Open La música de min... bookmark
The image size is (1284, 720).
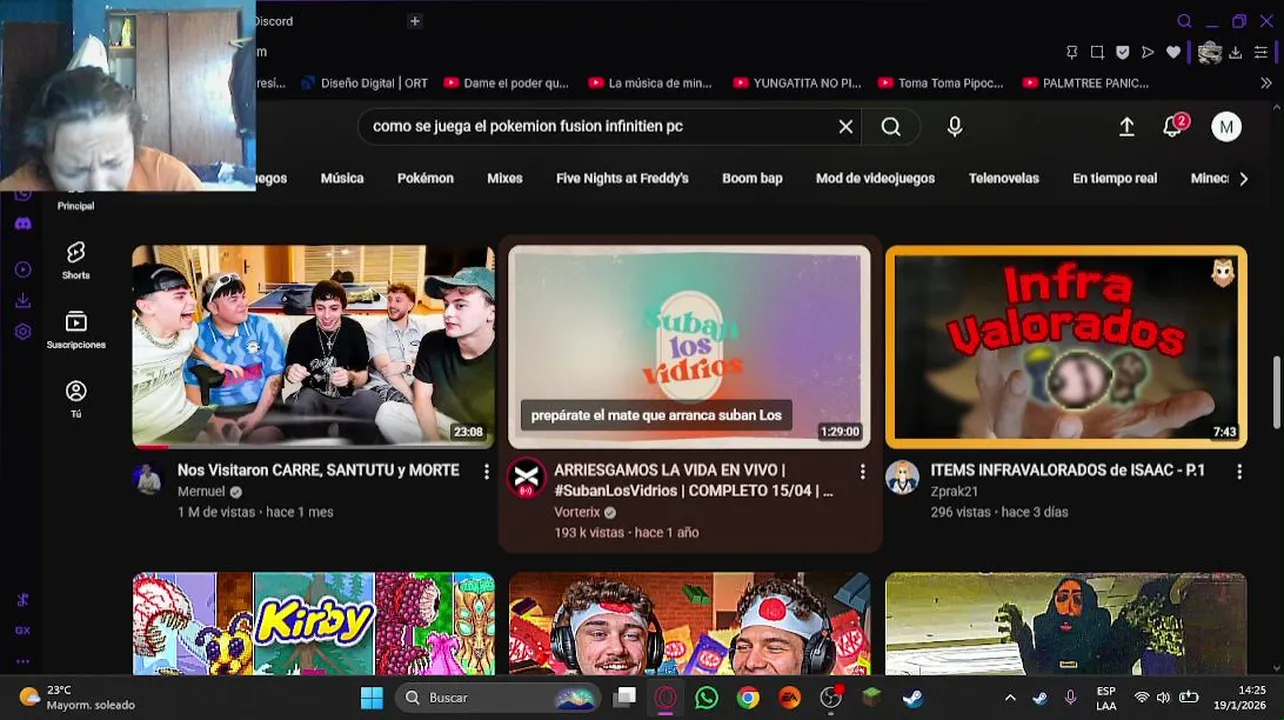[x=650, y=83]
